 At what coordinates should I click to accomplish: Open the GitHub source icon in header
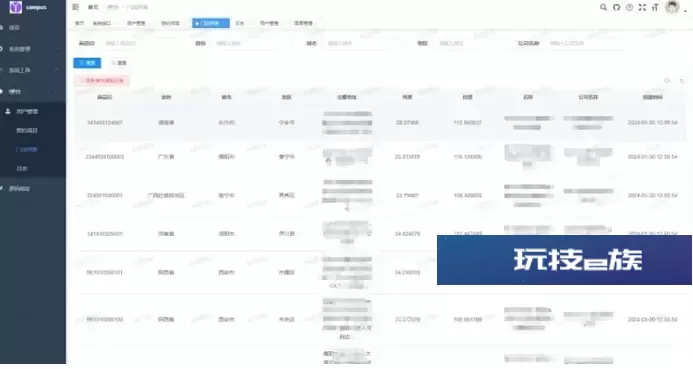616,7
